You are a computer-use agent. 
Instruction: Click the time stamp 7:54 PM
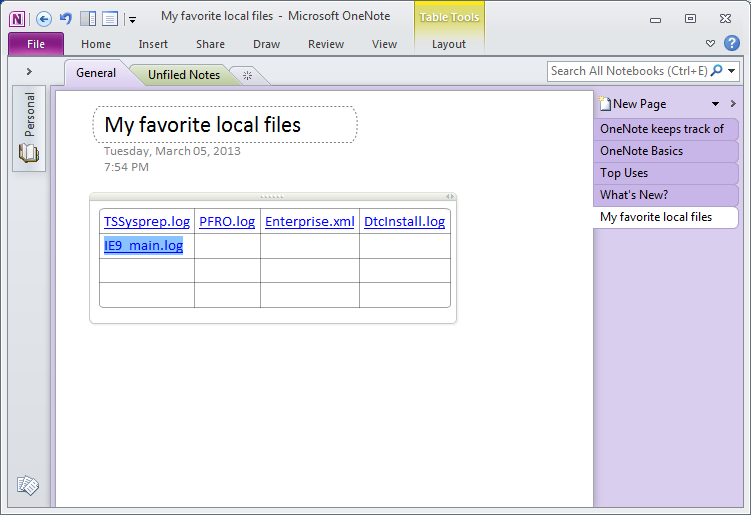tap(126, 167)
